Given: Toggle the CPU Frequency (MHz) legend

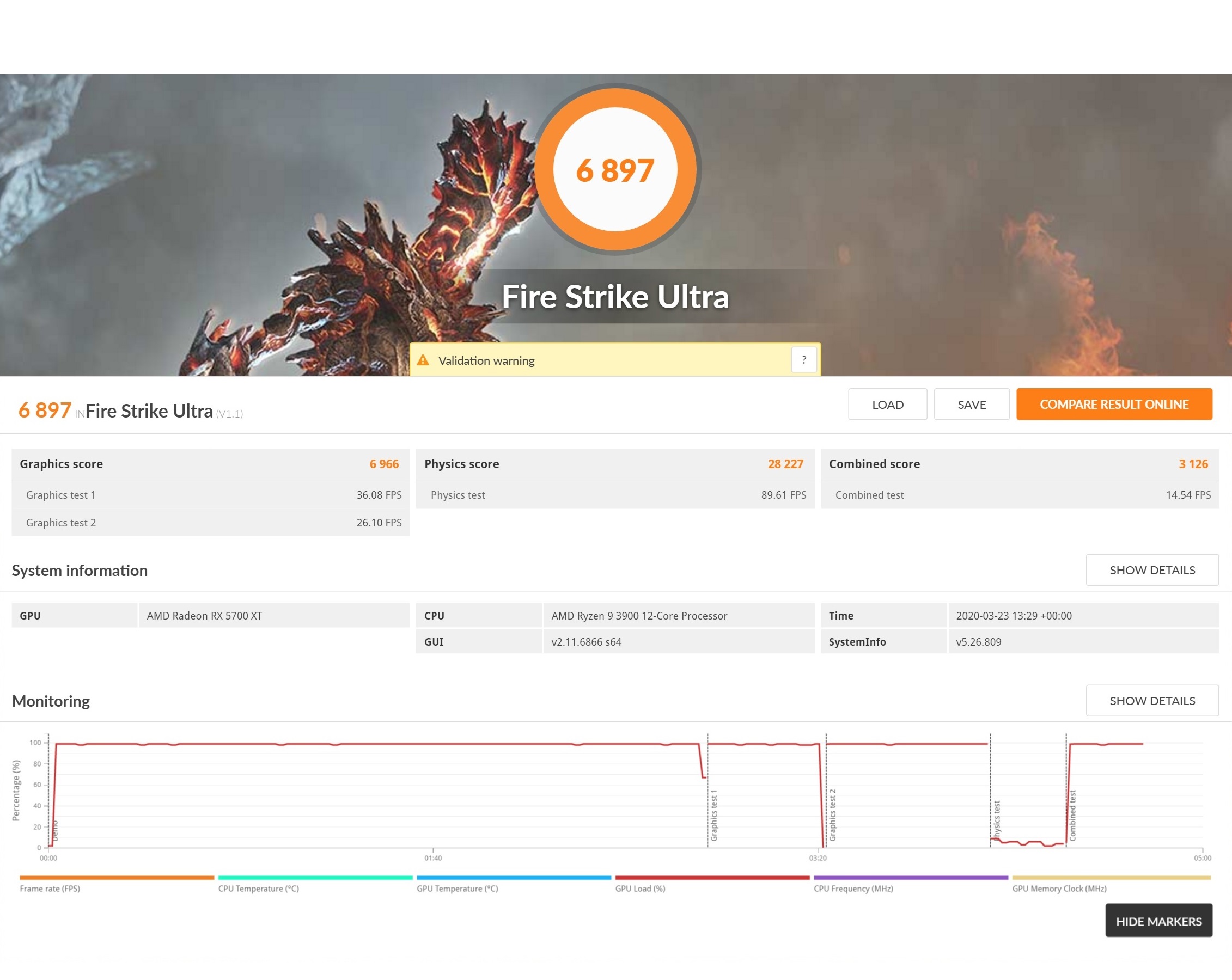Looking at the screenshot, I should [852, 889].
